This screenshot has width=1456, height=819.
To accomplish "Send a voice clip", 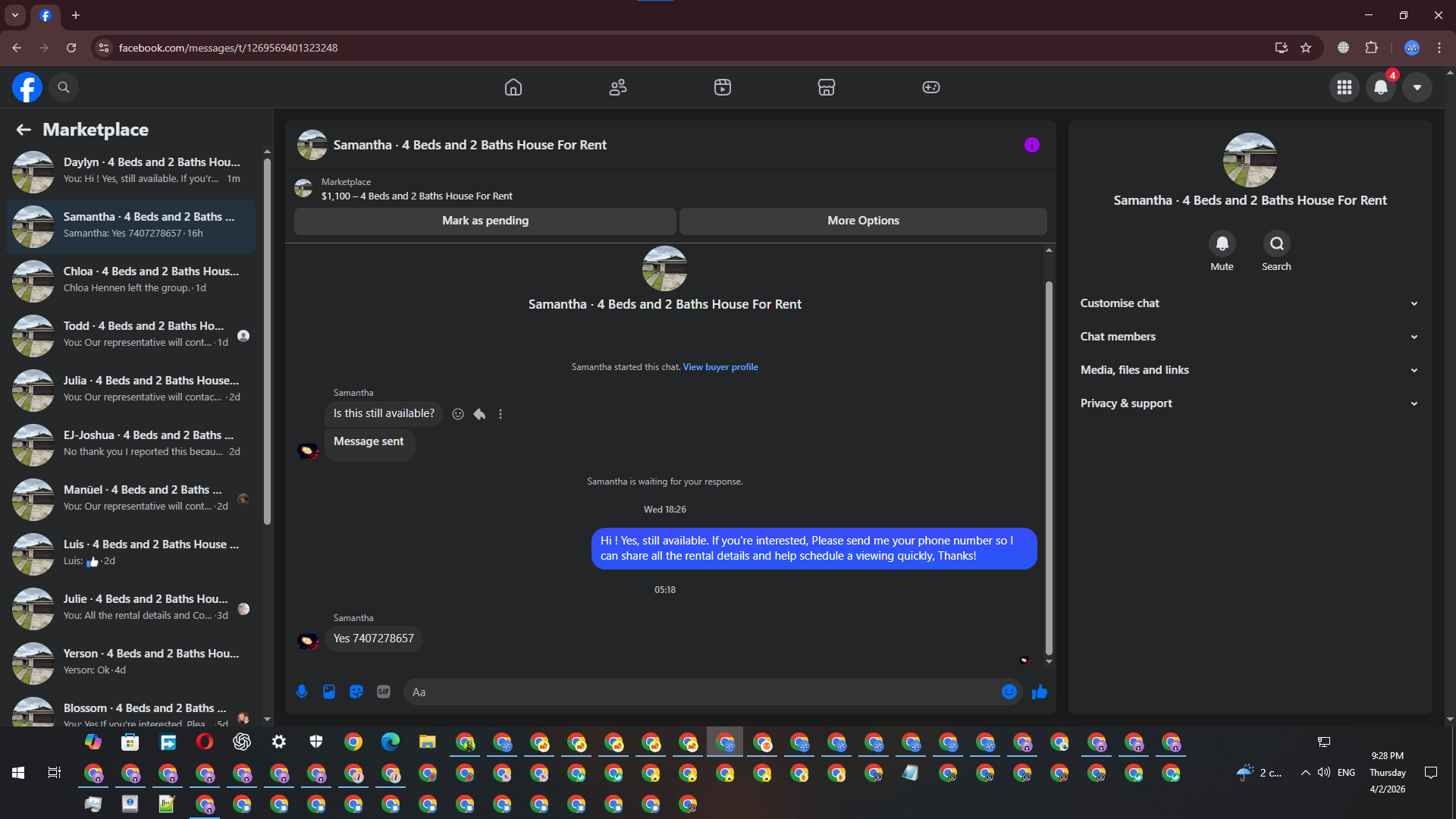I will [x=302, y=692].
